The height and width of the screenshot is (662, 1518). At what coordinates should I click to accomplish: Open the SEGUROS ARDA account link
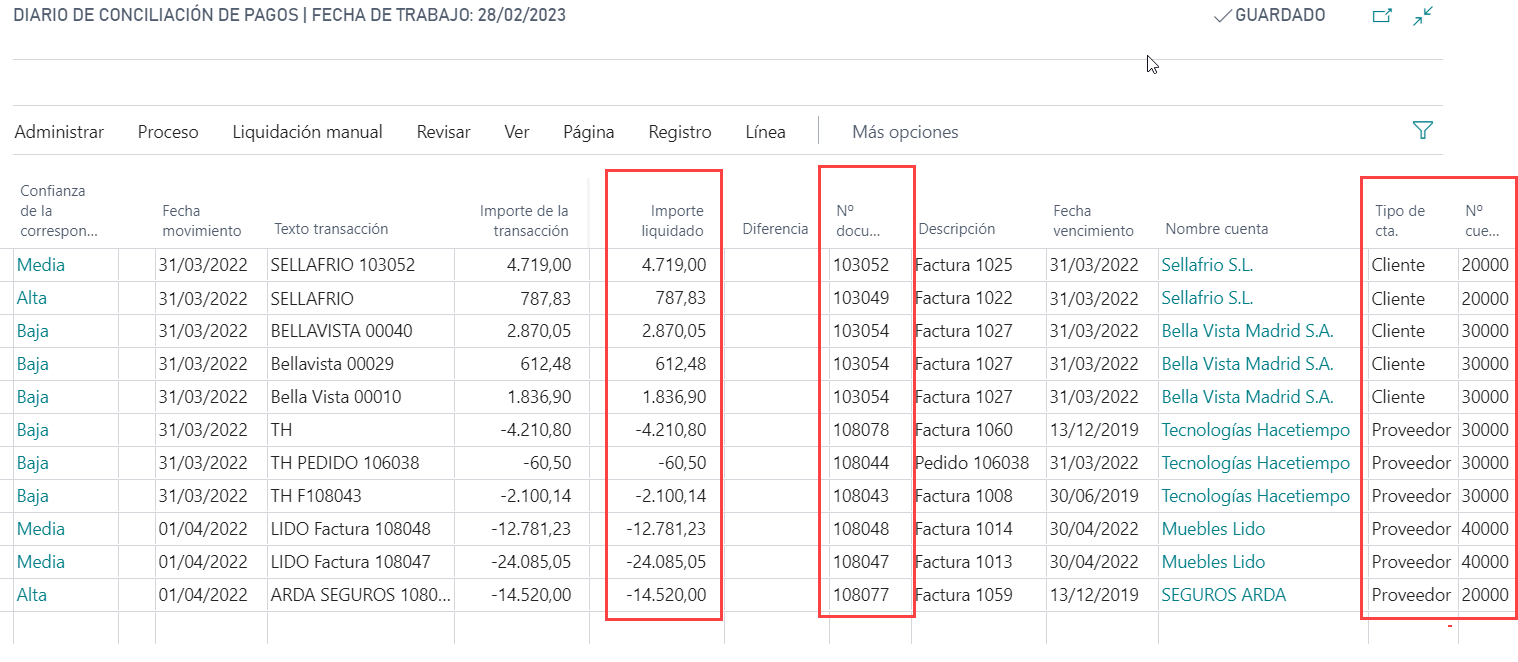[1223, 595]
